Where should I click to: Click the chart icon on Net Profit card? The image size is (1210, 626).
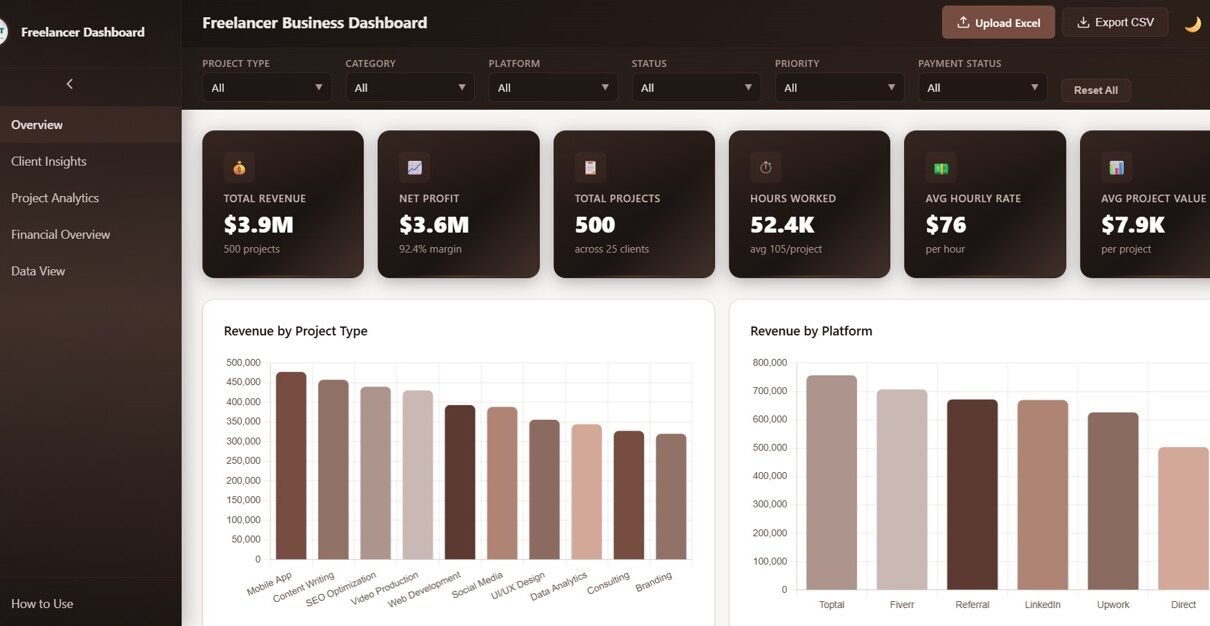(x=414, y=168)
